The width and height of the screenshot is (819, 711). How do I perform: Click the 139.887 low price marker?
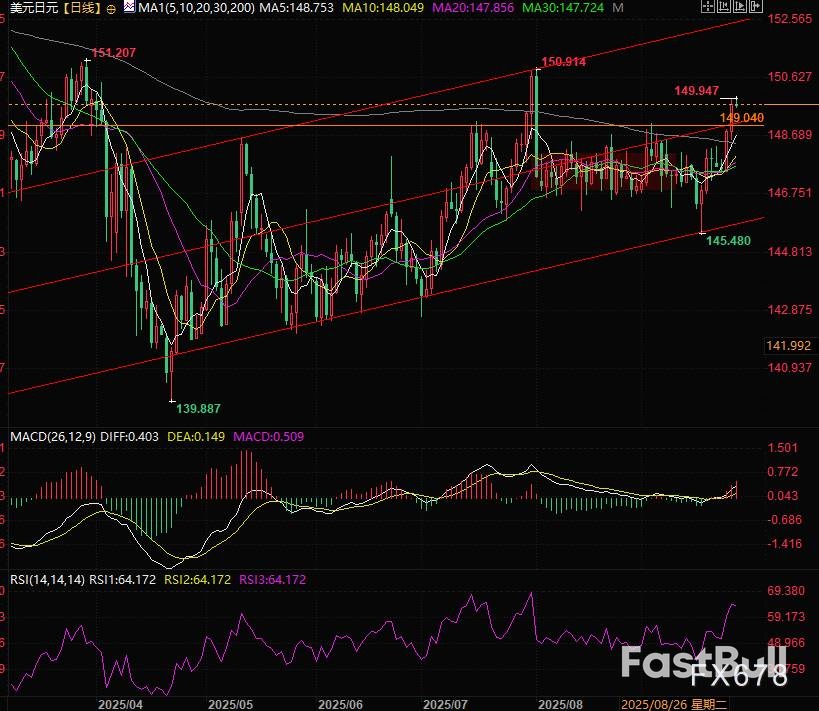pyautogui.click(x=198, y=409)
